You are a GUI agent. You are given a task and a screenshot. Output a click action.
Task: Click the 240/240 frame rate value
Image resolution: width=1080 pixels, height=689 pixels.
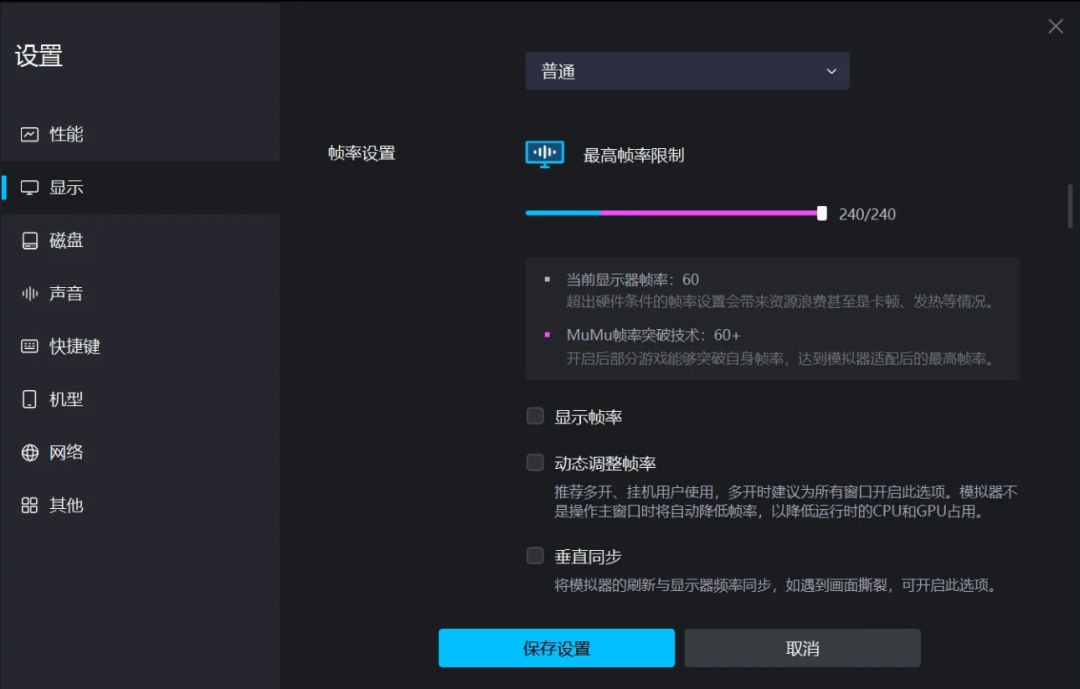867,214
